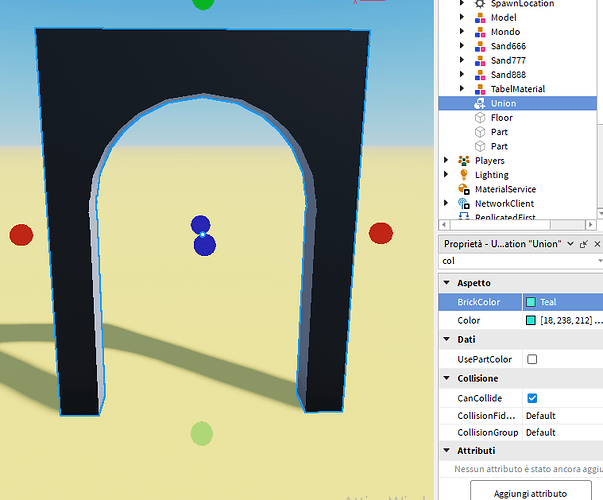Click the Union operation icon
Viewport: 603px width, 500px height.
tap(480, 103)
